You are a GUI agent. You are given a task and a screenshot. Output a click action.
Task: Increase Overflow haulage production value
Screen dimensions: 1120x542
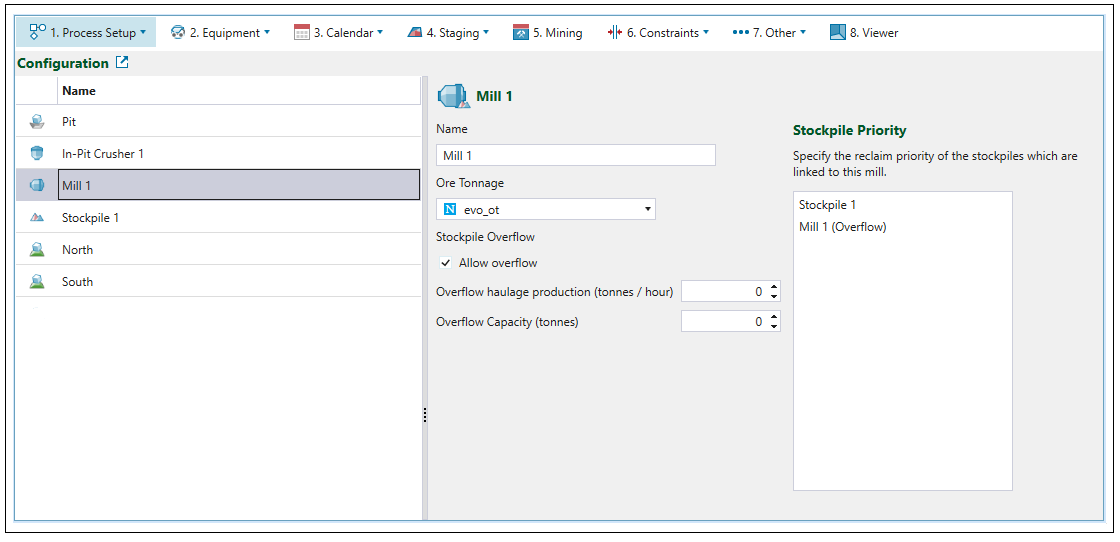coord(774,288)
